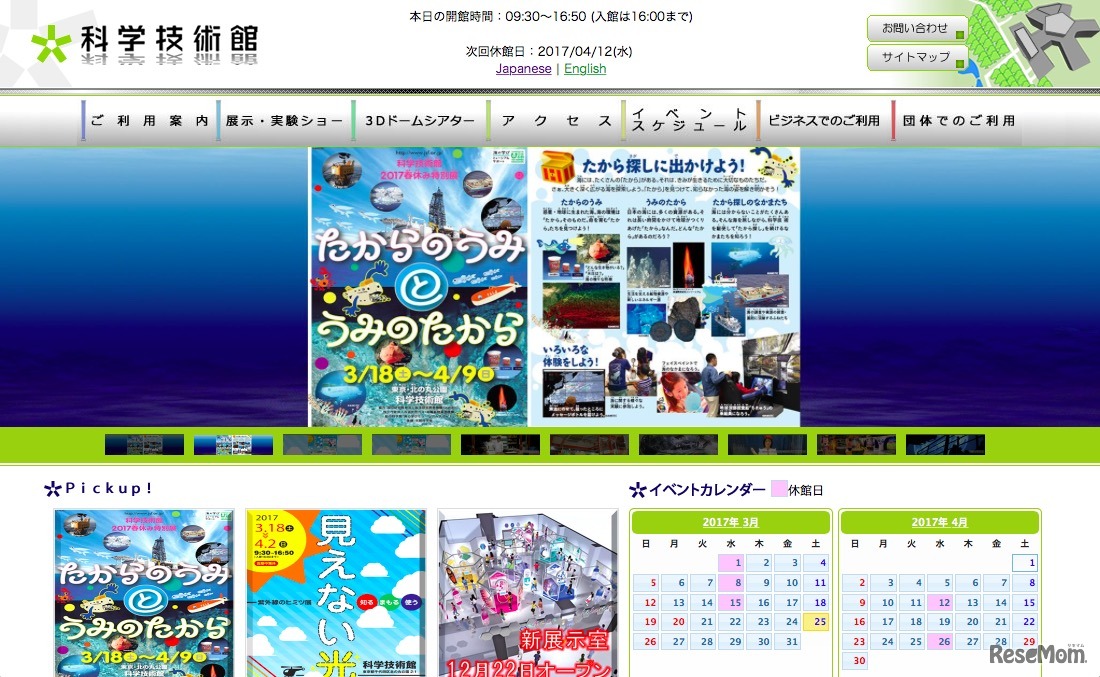Open the サイトマップ button
The width and height of the screenshot is (1100, 677).
pos(917,58)
